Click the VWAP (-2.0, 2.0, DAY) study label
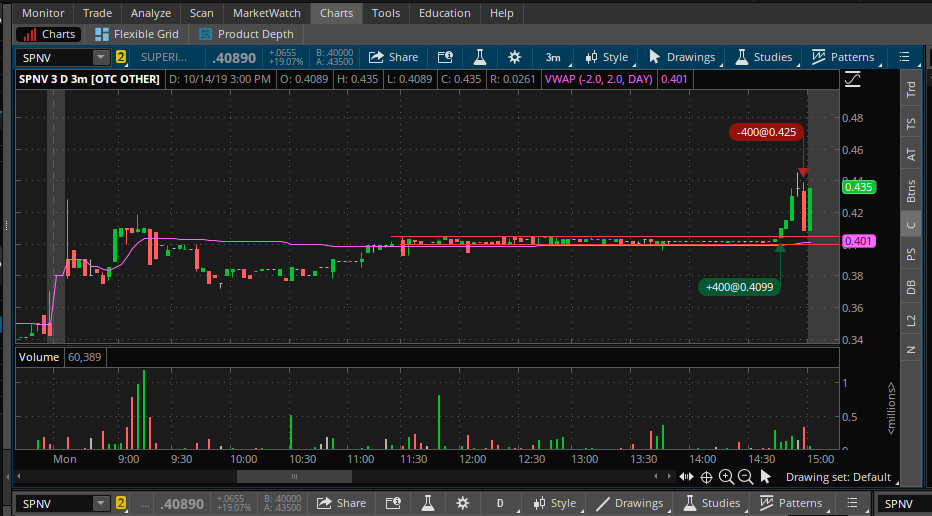The width and height of the screenshot is (932, 516). (599, 79)
